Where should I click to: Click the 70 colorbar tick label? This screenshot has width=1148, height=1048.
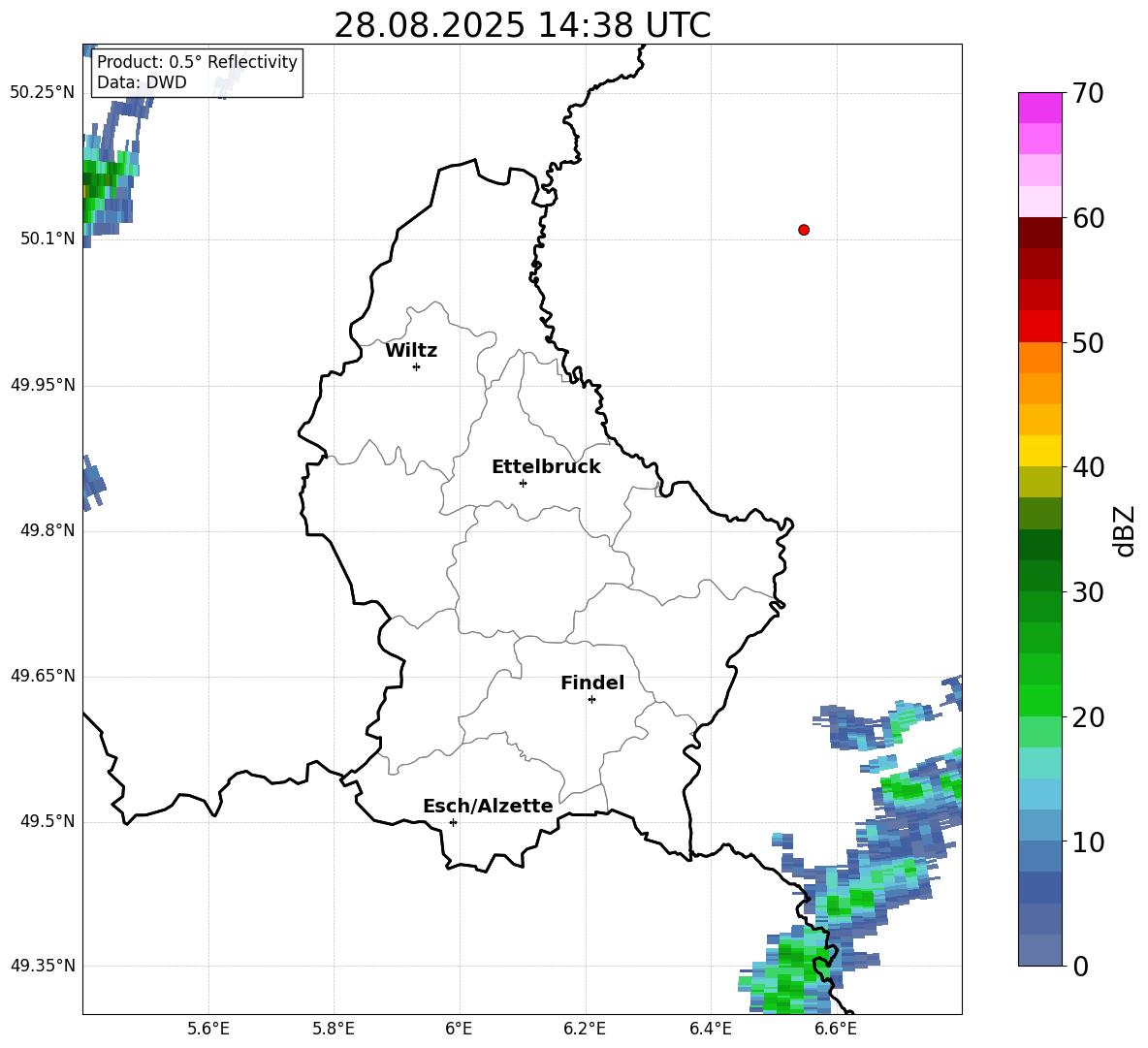[1088, 94]
